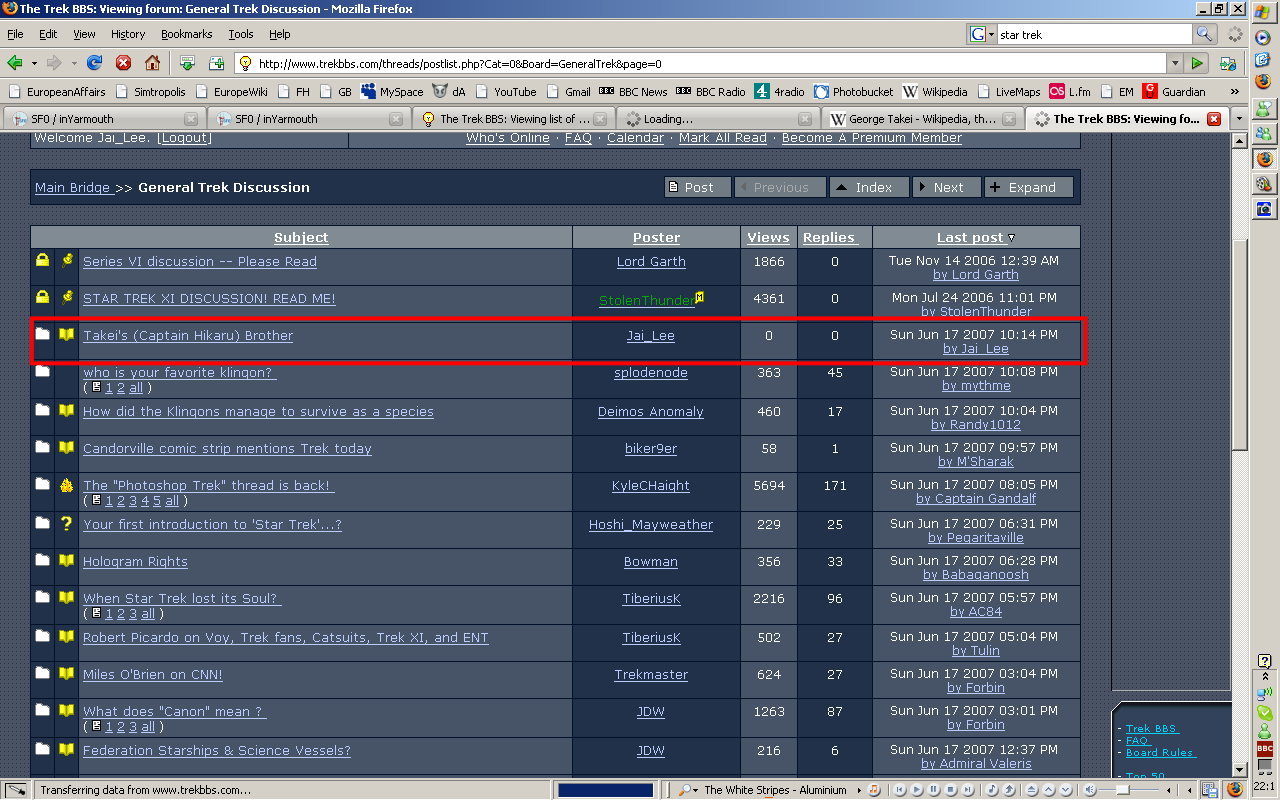This screenshot has height=800, width=1280.
Task: Go to previous track in player
Action: tap(899, 790)
